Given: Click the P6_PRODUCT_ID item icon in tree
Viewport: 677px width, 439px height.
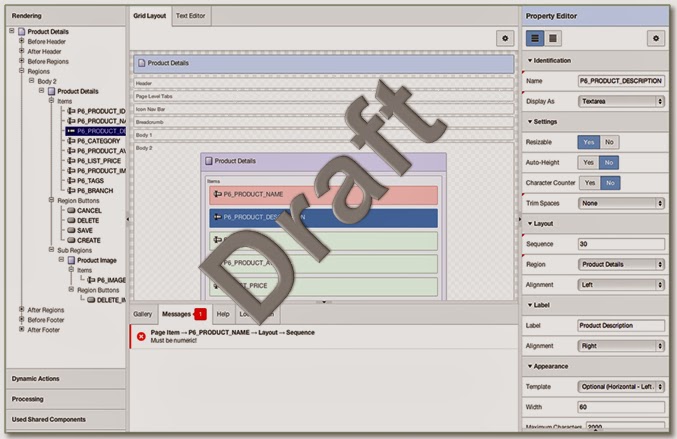Looking at the screenshot, I should click(71, 111).
